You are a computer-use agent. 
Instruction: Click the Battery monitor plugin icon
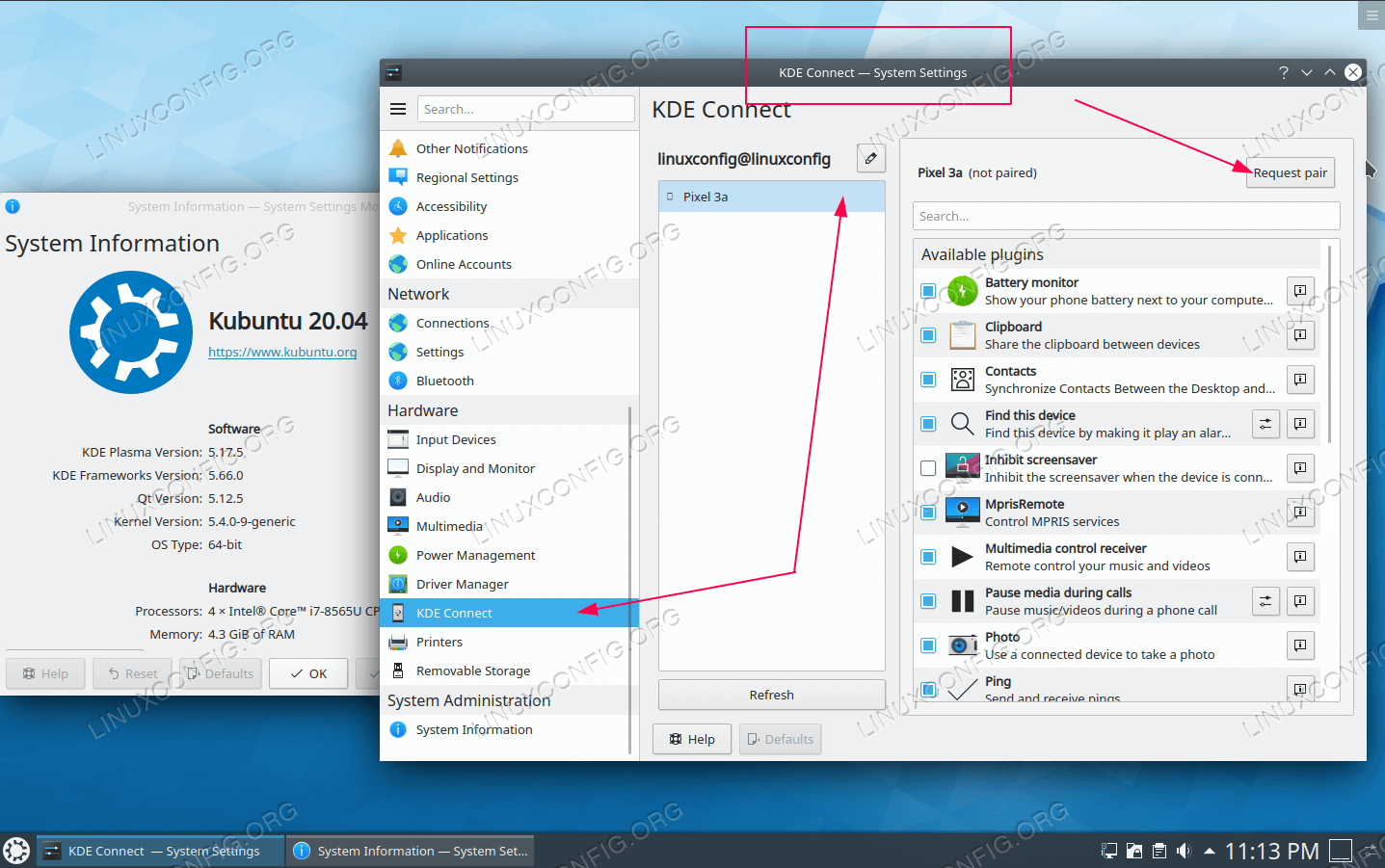[962, 290]
